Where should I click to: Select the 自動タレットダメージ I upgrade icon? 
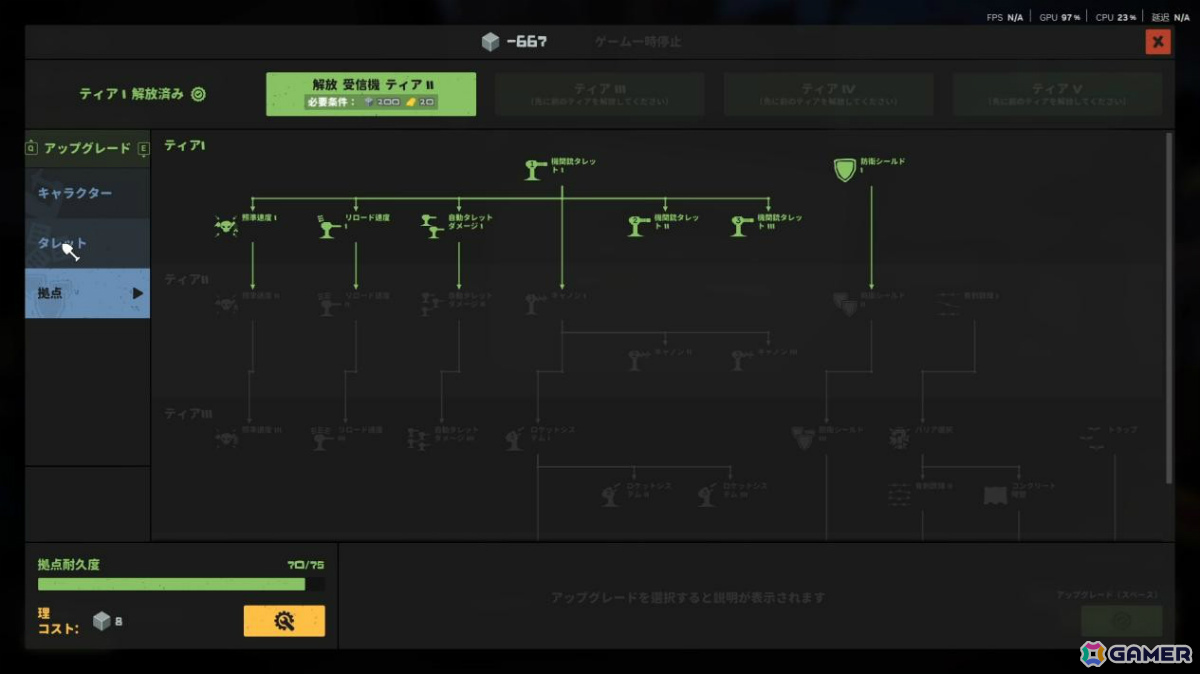coord(432,227)
